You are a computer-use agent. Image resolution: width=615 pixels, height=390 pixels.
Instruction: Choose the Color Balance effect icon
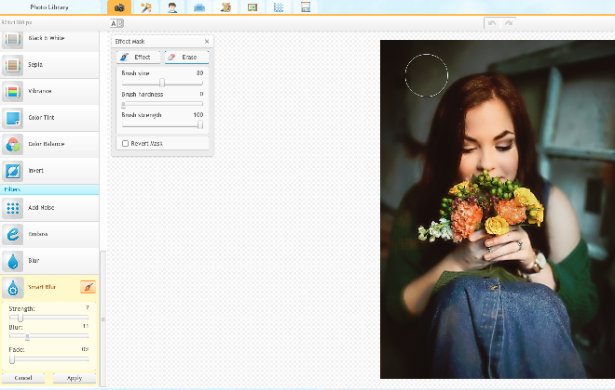click(x=13, y=144)
